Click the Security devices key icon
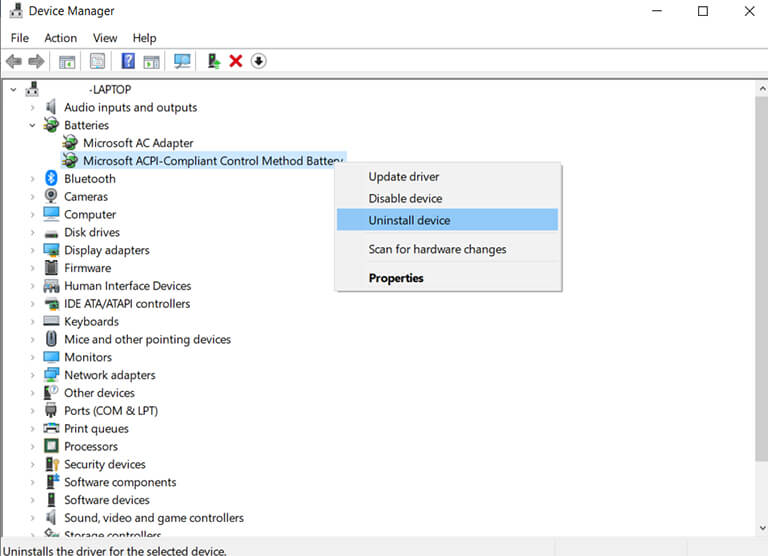Screen dimensions: 768x556 tap(52, 464)
